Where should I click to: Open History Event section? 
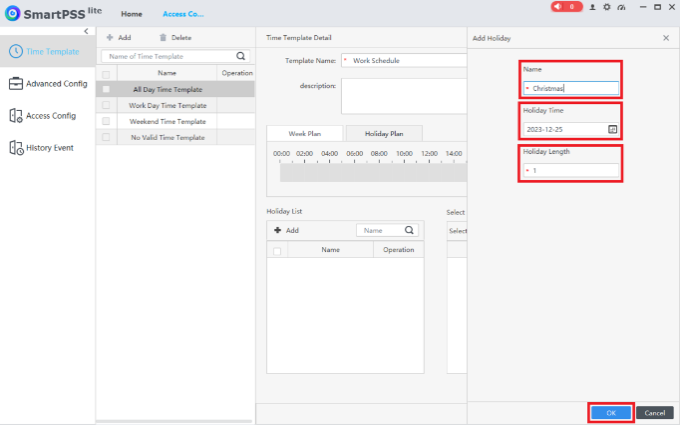[x=47, y=147]
